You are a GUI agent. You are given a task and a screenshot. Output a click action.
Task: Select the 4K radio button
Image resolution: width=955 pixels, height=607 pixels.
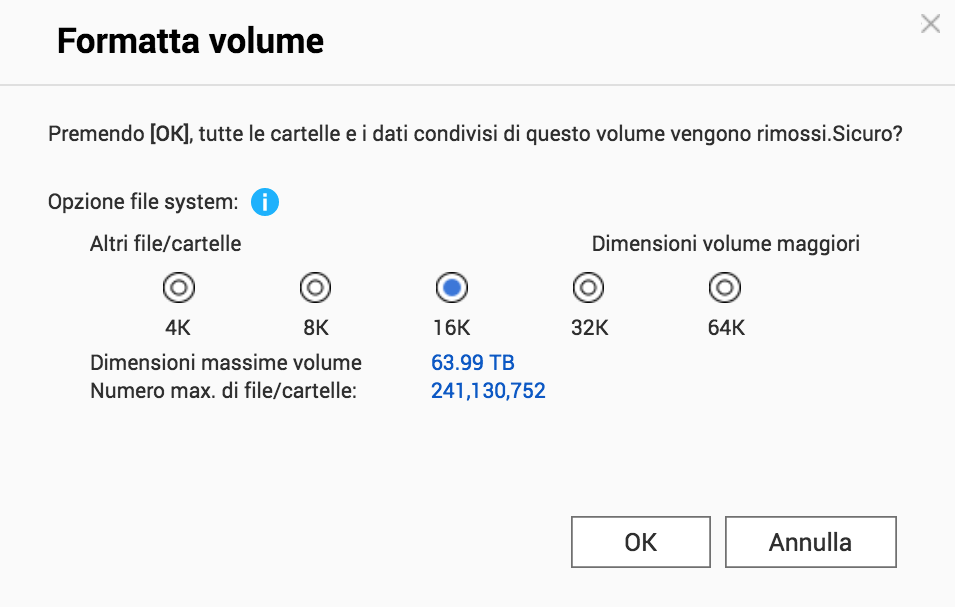[x=179, y=288]
